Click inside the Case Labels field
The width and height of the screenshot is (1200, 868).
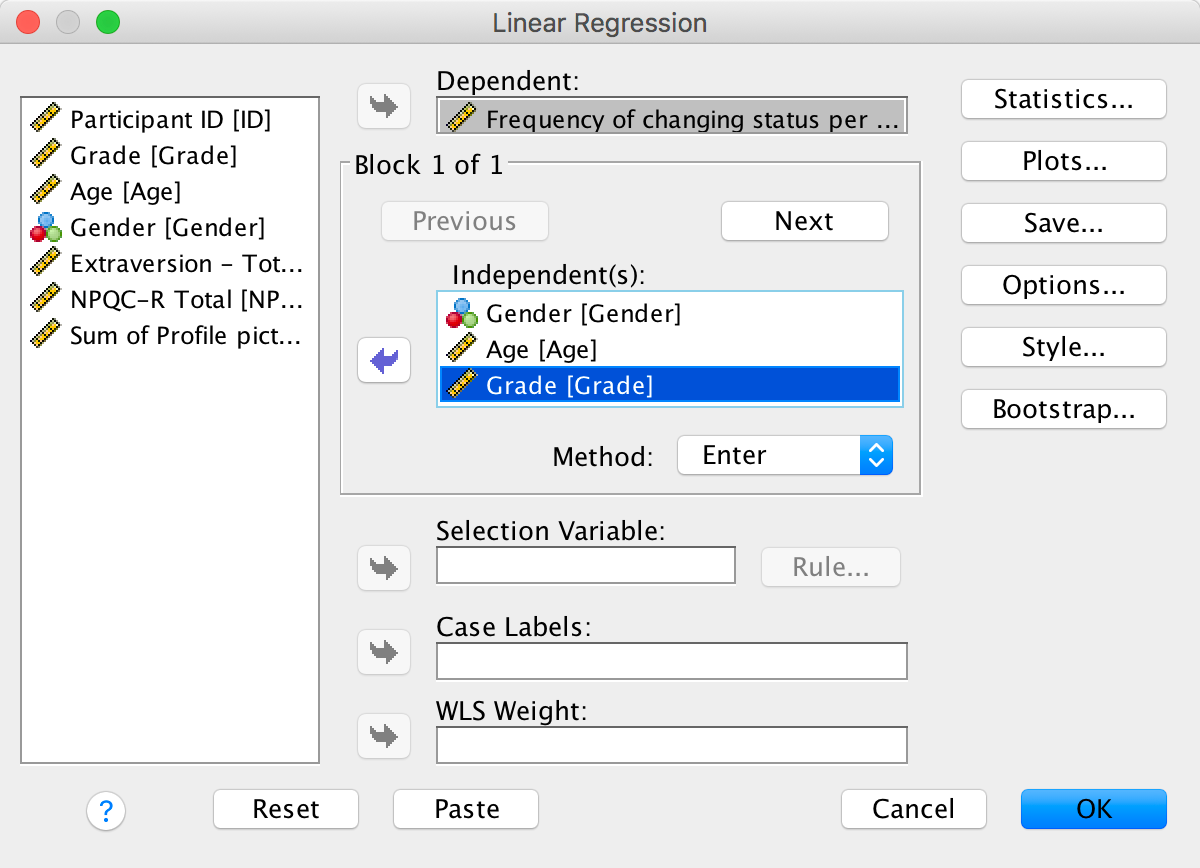tap(671, 661)
